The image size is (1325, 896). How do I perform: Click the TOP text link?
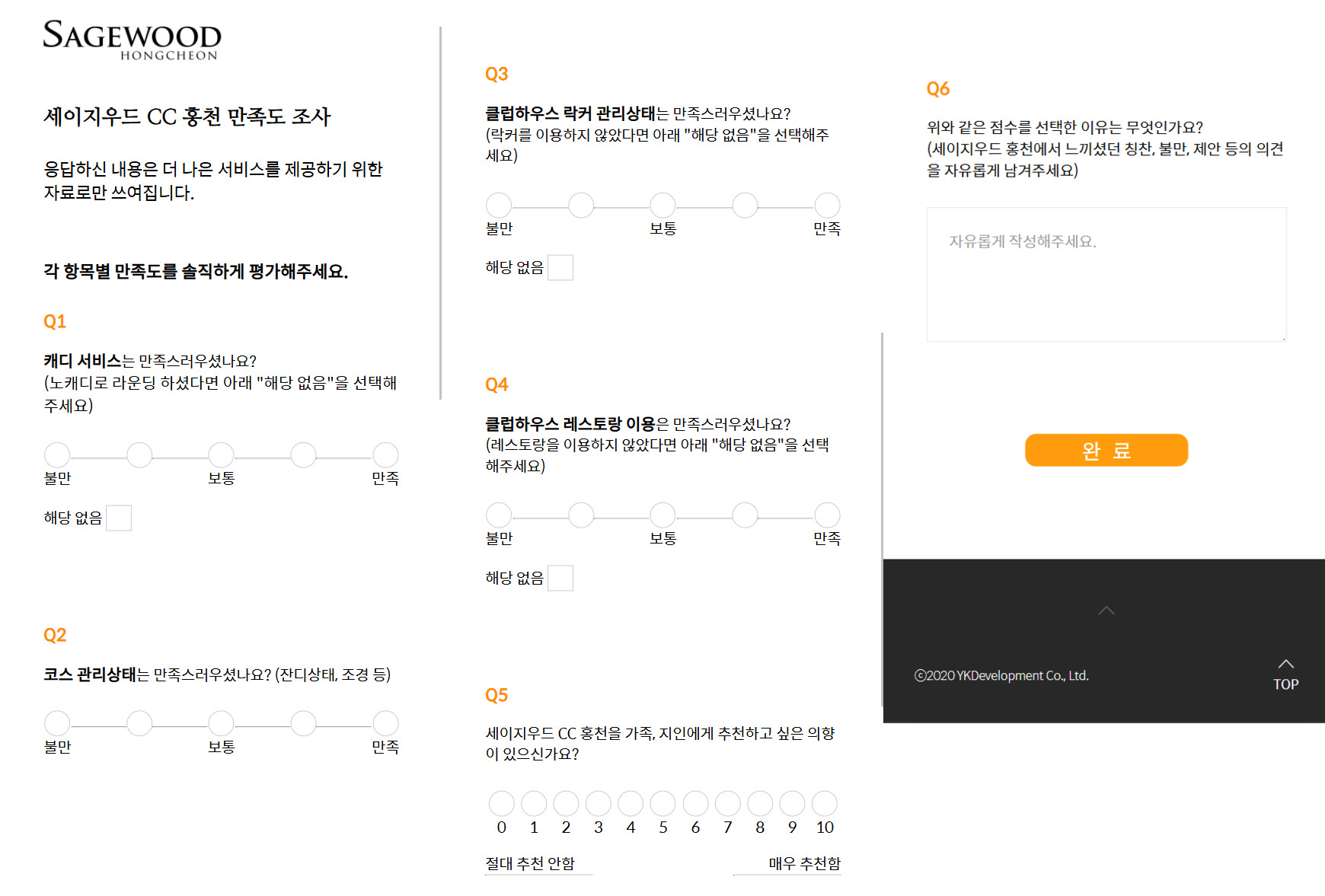(1285, 683)
